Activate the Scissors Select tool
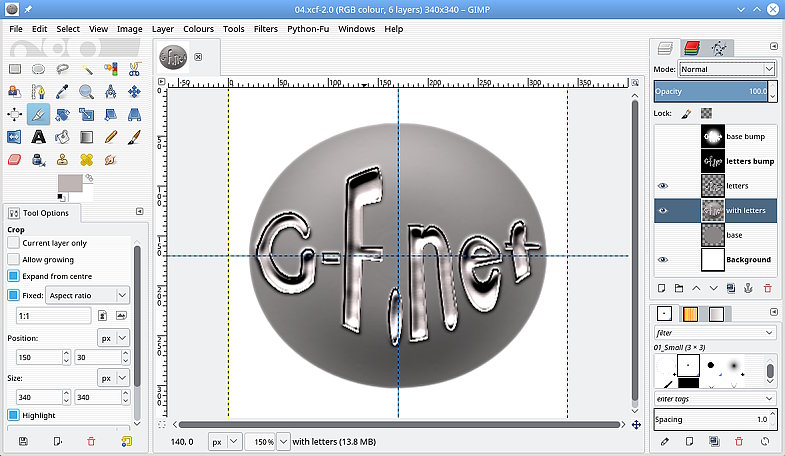 (x=135, y=69)
